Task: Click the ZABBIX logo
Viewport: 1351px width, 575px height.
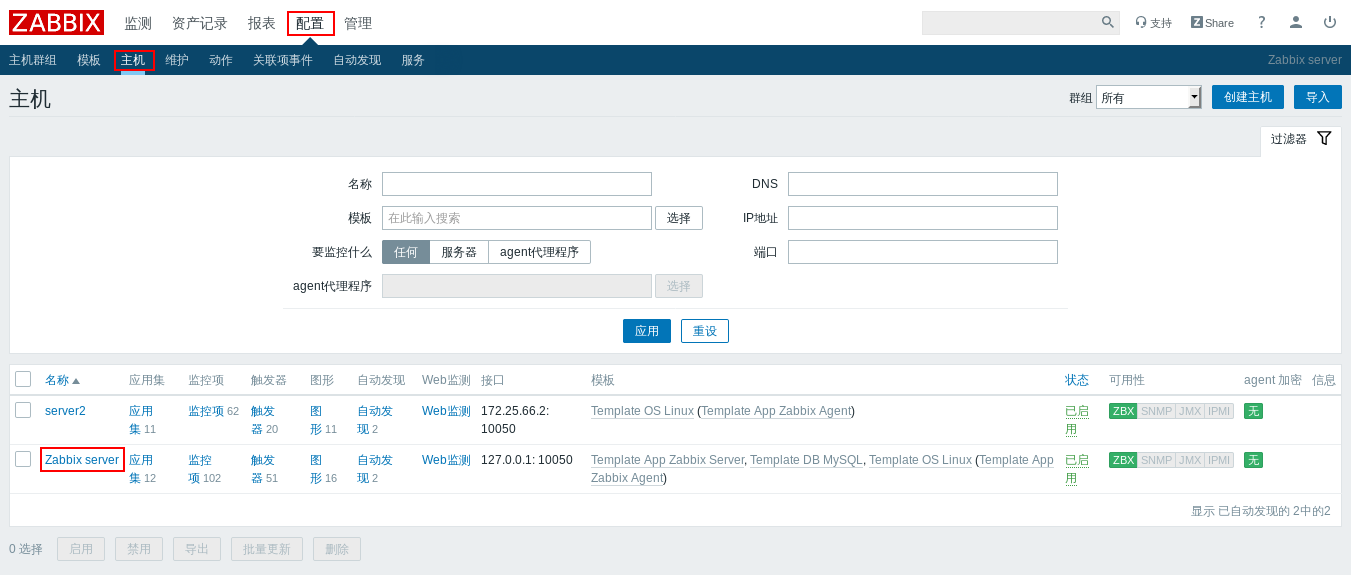Action: coord(56,23)
